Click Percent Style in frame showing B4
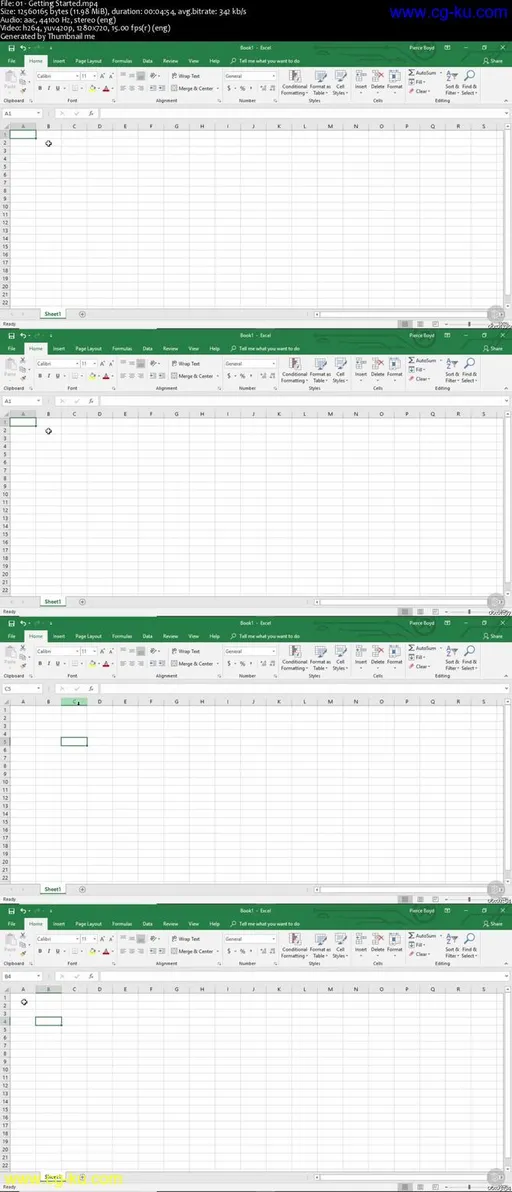 pyautogui.click(x=242, y=951)
